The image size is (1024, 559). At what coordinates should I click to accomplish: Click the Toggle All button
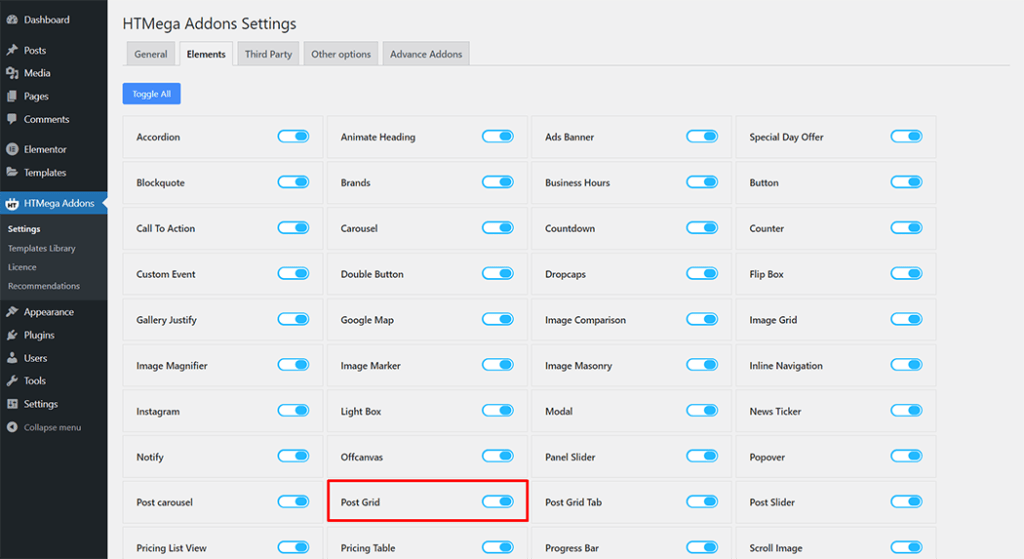(152, 93)
